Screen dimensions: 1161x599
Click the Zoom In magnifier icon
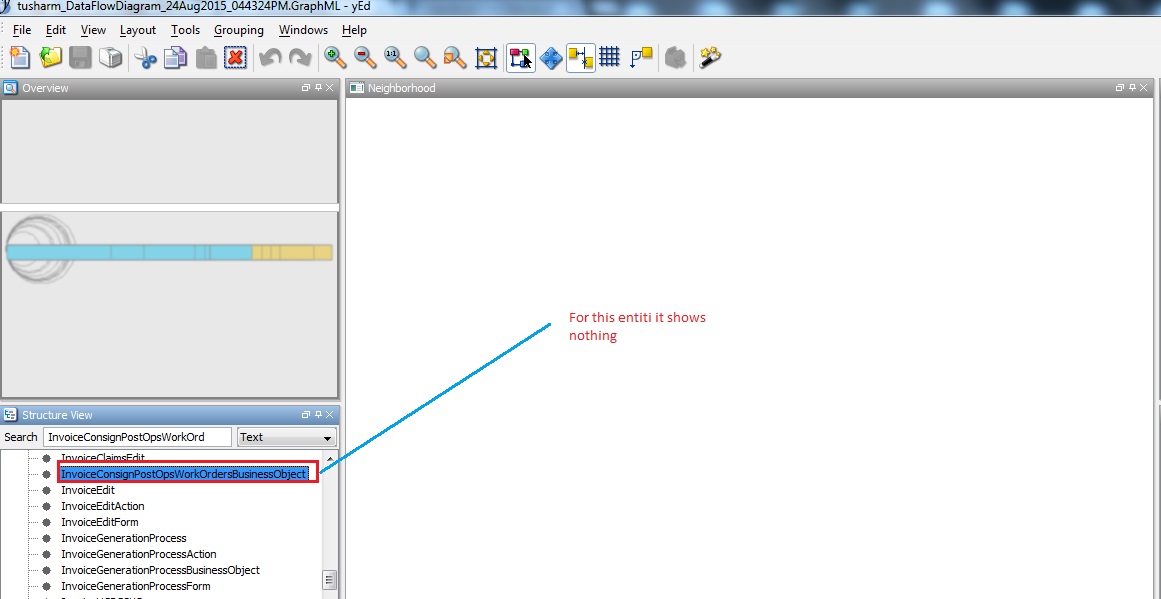pyautogui.click(x=335, y=58)
